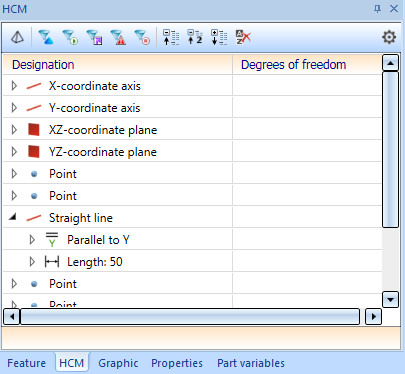Screen dimensions: 405x374
Task: Click the filter icon with green play symbol
Action: [x=70, y=37]
